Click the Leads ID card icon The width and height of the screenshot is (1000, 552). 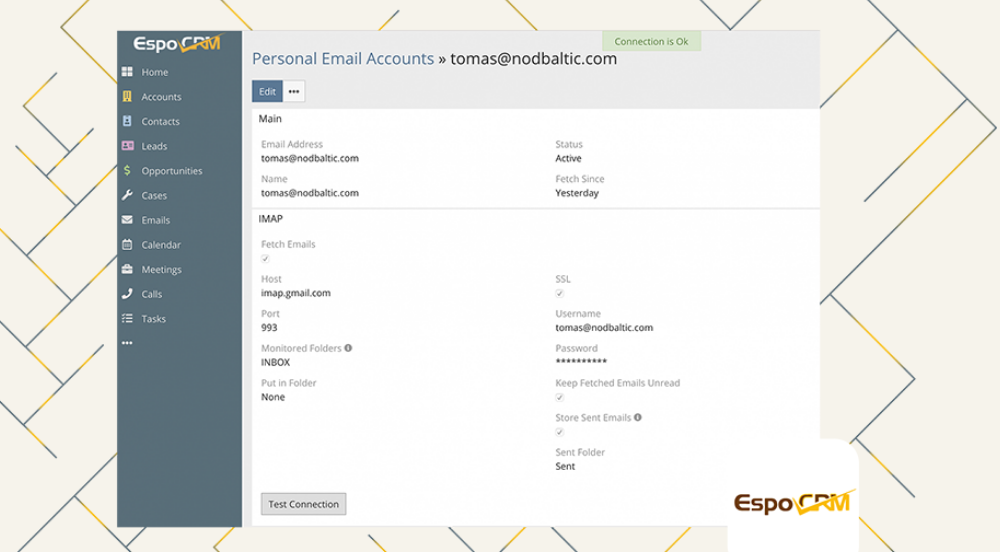(x=128, y=145)
